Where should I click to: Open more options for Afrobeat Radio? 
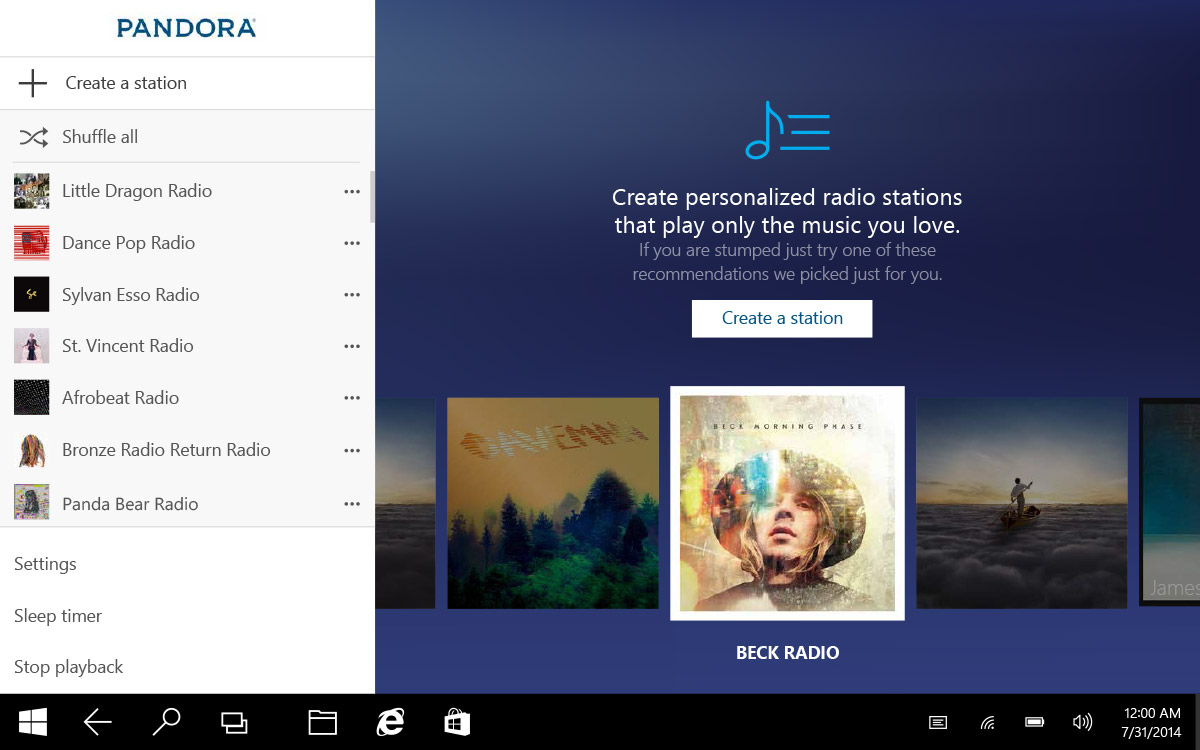pos(352,398)
